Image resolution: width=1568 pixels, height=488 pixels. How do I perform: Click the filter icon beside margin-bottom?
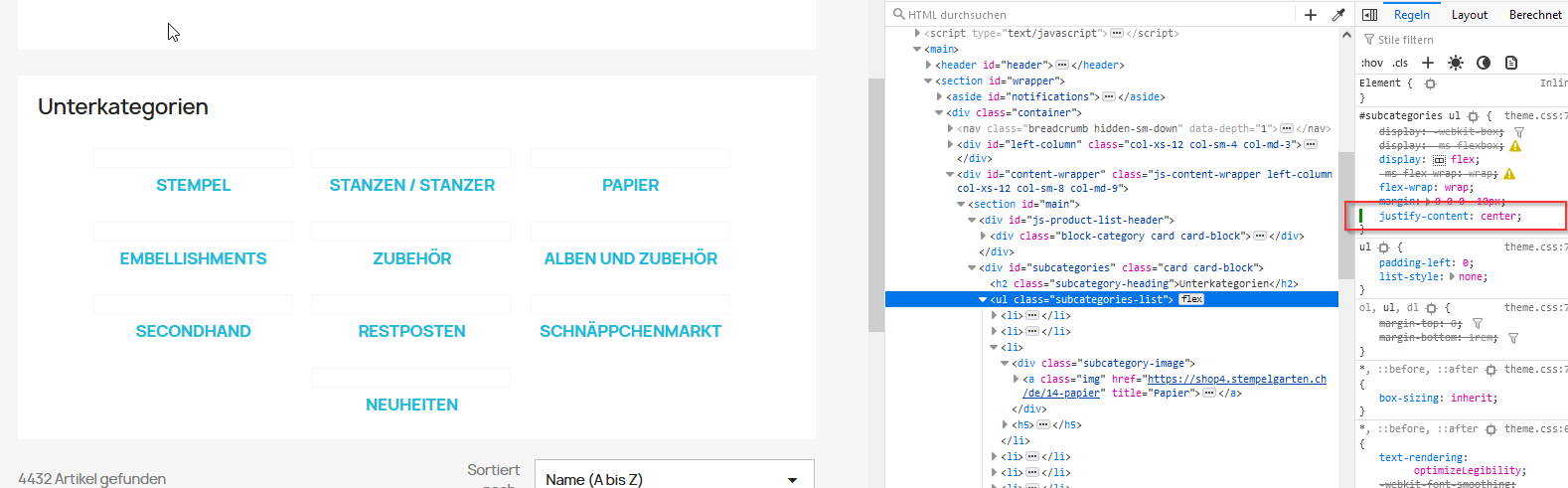coord(1513,338)
